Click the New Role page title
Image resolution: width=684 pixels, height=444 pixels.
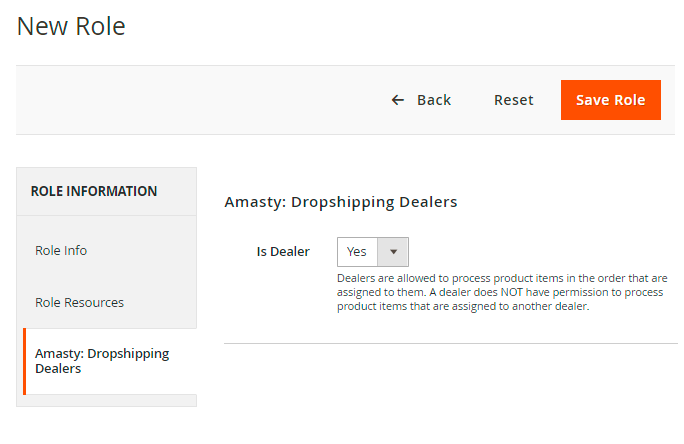click(x=71, y=27)
